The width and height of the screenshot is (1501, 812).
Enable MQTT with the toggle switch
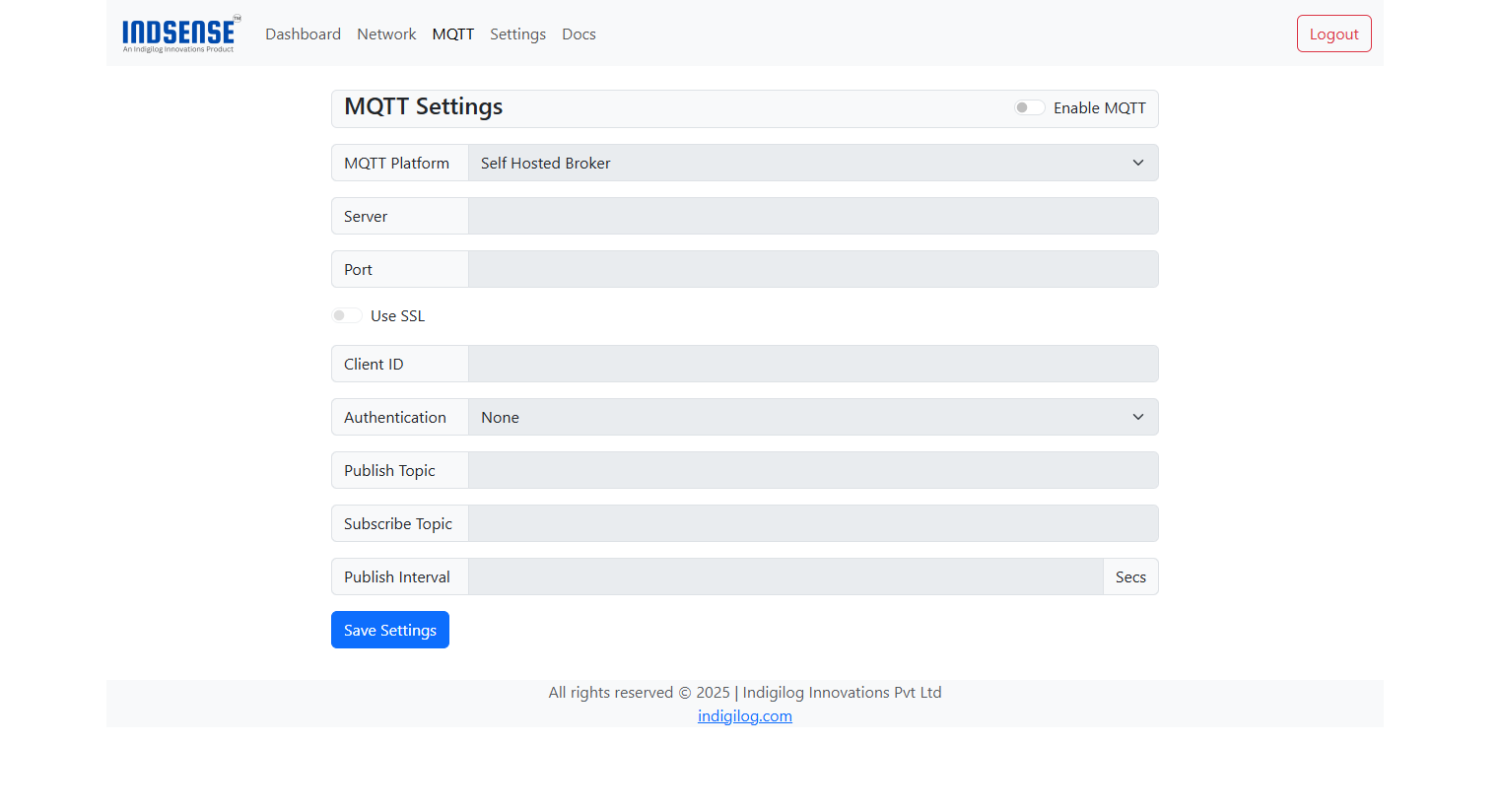[x=1028, y=106]
